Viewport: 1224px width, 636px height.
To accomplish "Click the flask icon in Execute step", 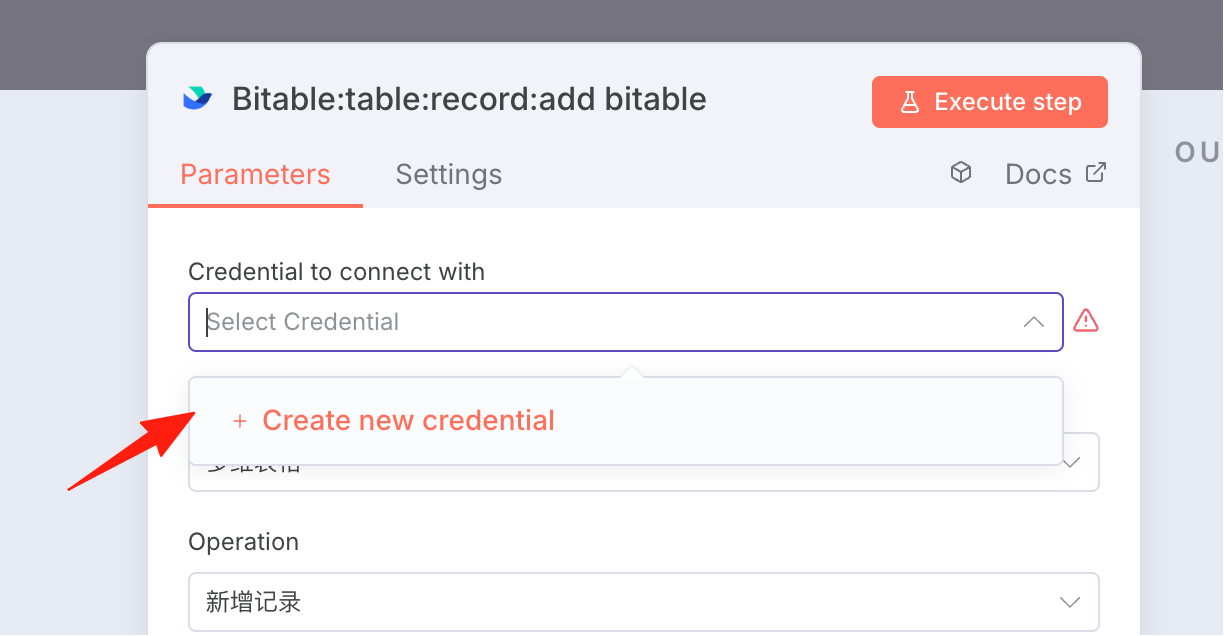I will point(909,102).
